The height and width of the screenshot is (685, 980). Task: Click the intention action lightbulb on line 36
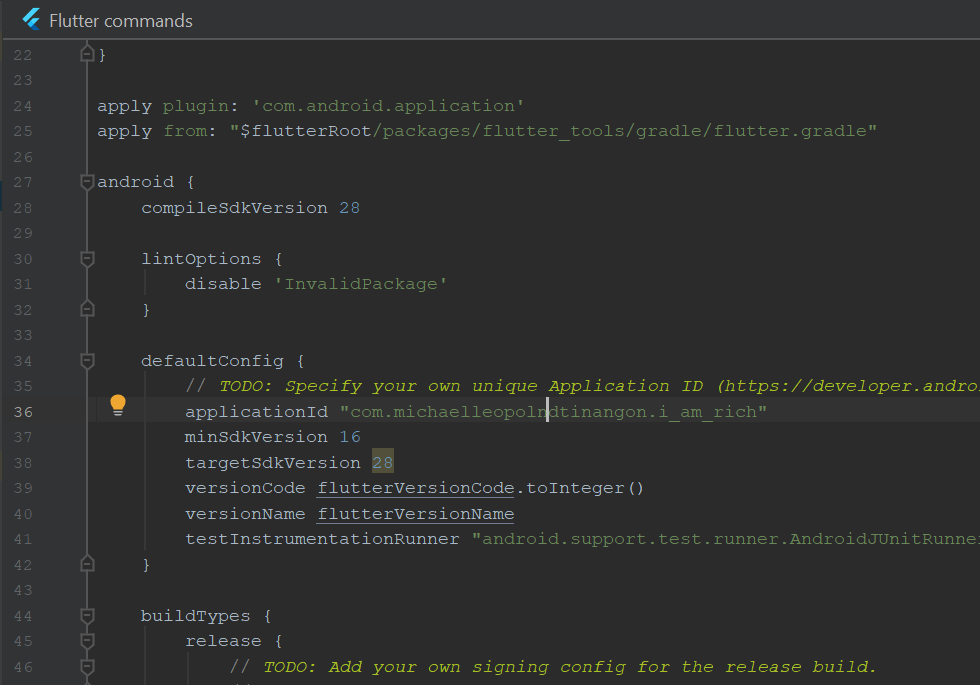click(x=118, y=405)
